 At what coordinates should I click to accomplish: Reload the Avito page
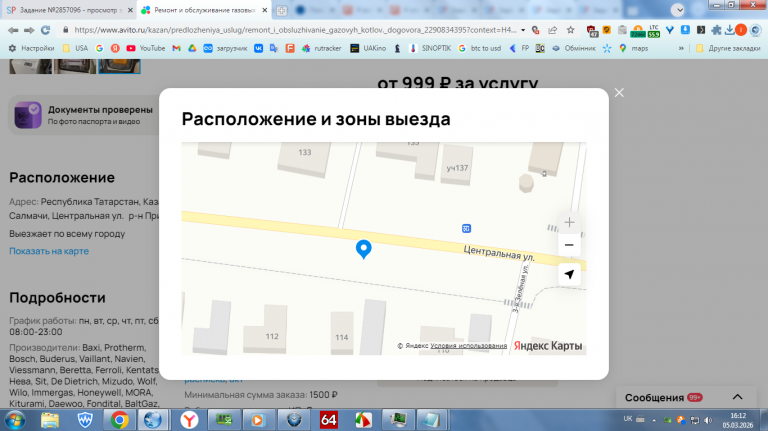(46, 30)
